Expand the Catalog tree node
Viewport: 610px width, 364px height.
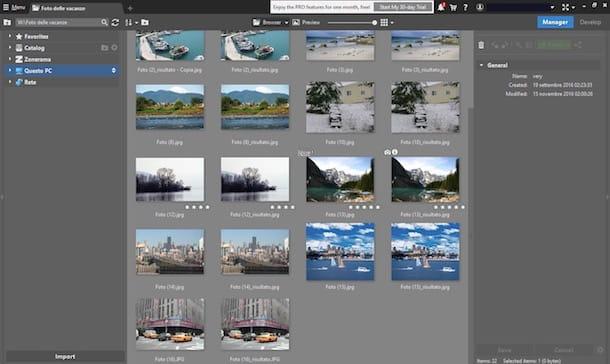[x=10, y=47]
